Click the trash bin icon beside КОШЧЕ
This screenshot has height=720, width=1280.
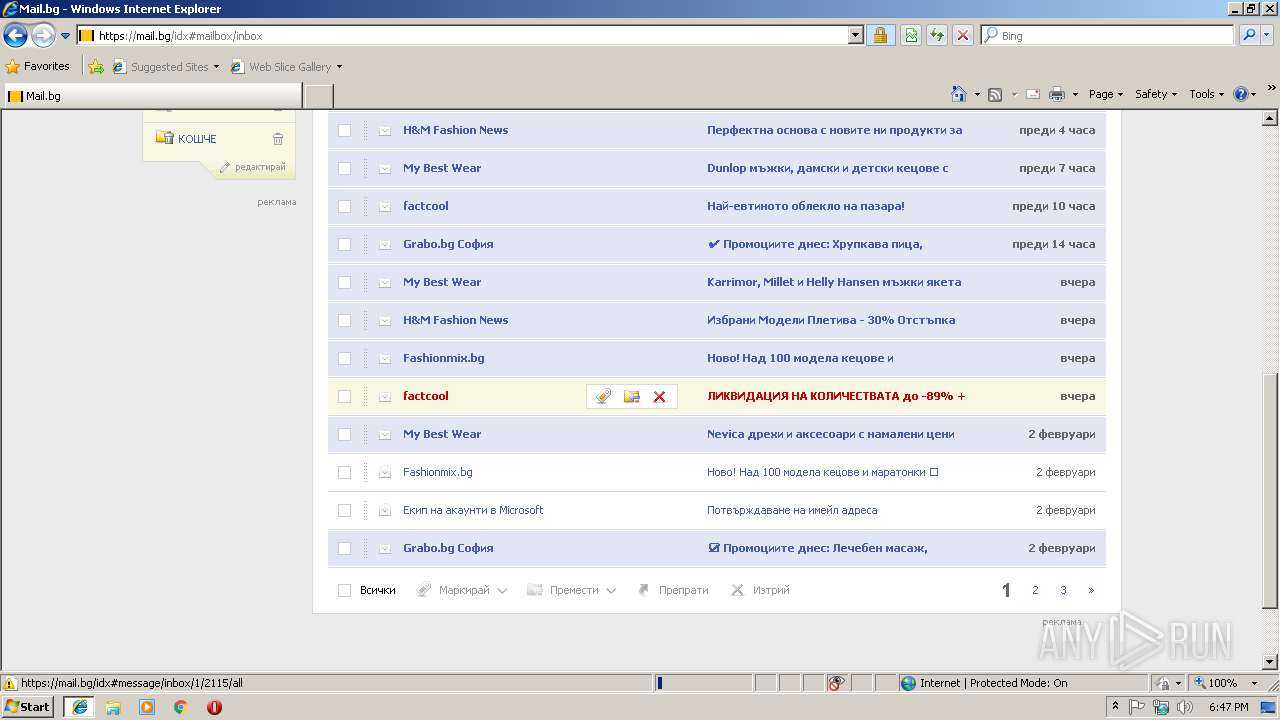(278, 139)
